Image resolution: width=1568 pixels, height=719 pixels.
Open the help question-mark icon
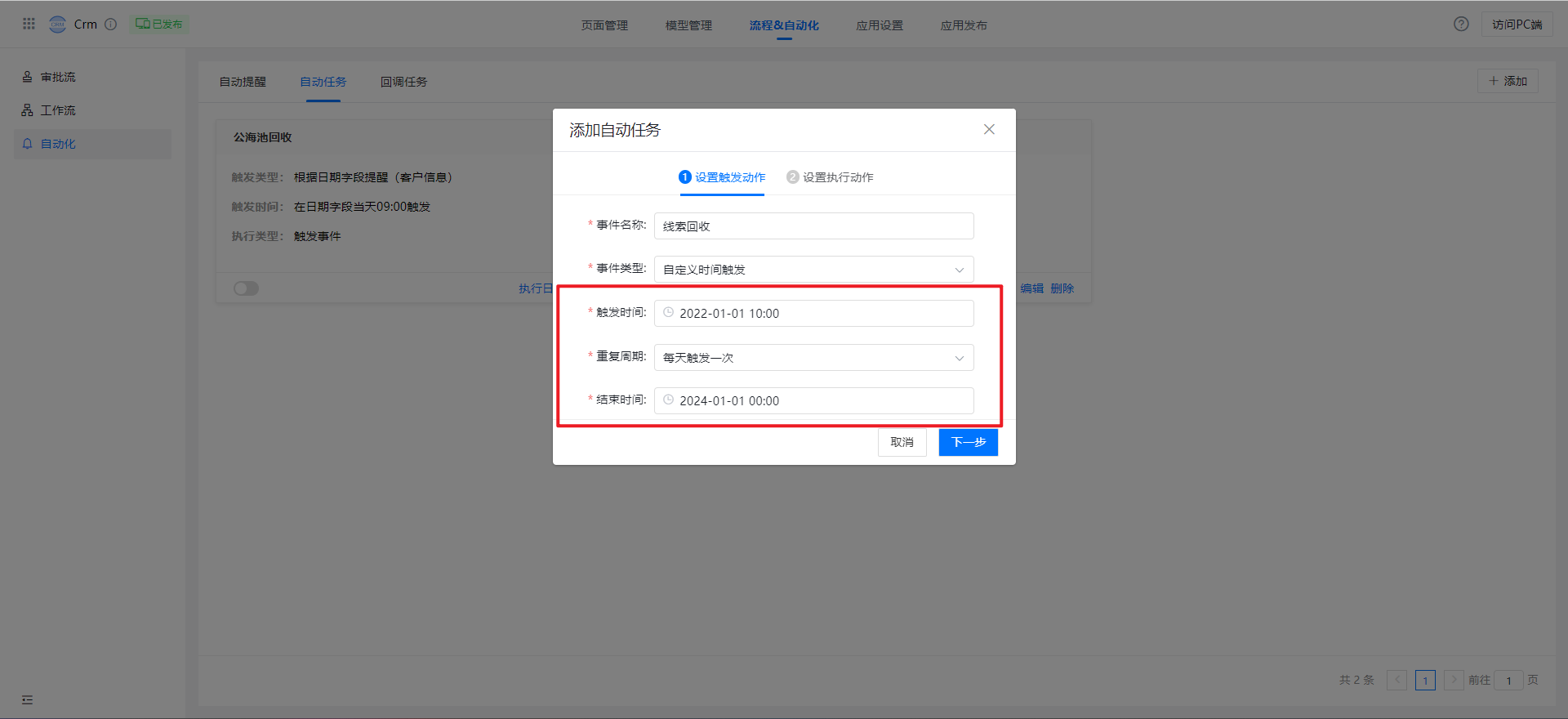(x=1461, y=24)
